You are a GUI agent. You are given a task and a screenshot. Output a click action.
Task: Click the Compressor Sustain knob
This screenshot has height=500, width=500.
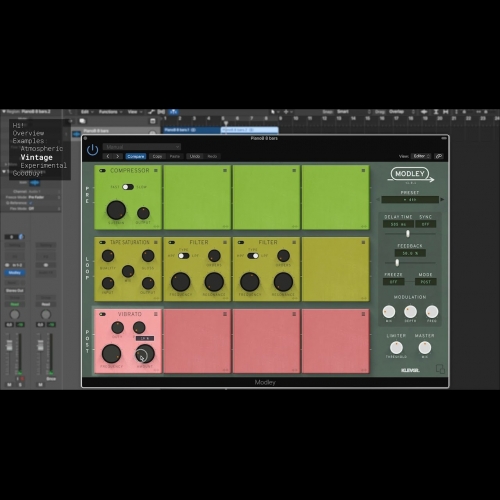116,210
